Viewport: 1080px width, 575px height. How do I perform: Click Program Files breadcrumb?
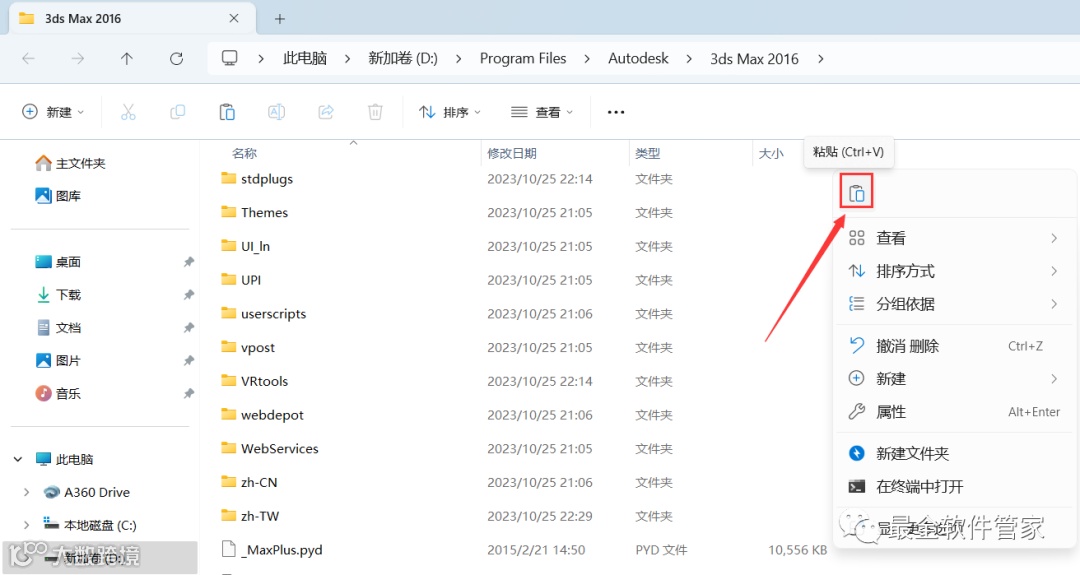pos(523,59)
